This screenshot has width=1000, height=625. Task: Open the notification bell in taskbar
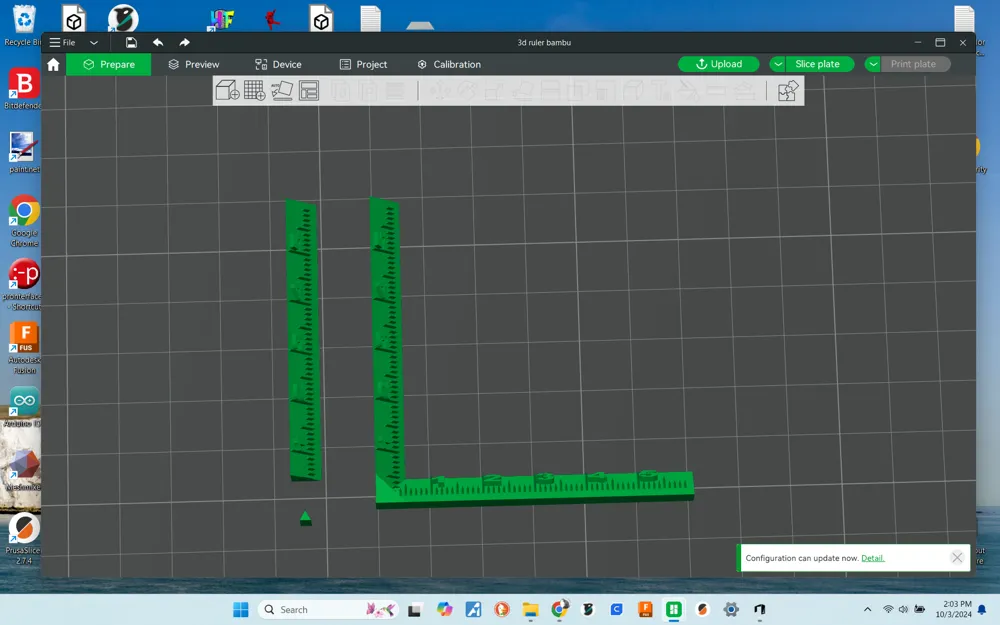(983, 610)
